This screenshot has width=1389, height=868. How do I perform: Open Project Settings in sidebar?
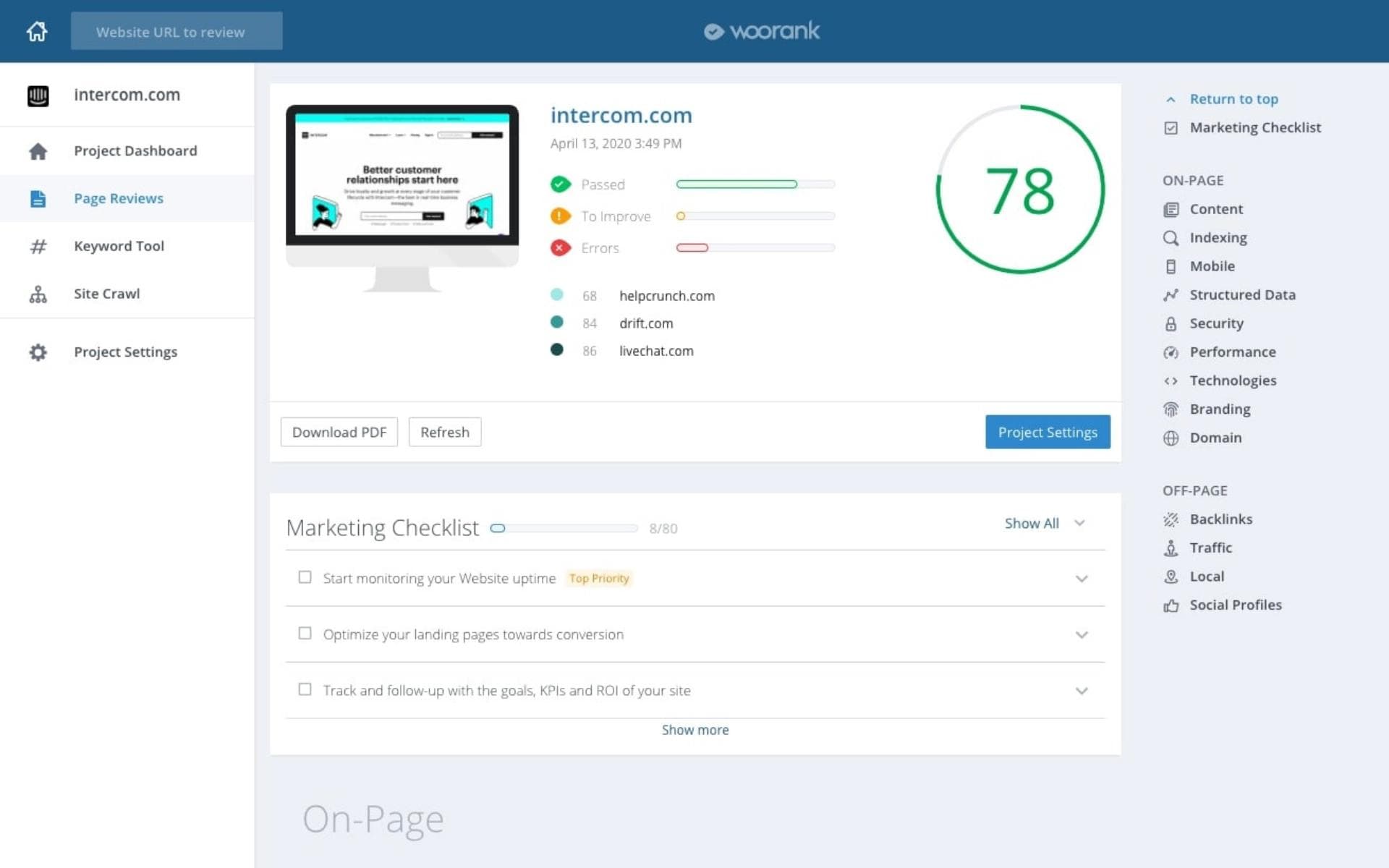point(127,352)
